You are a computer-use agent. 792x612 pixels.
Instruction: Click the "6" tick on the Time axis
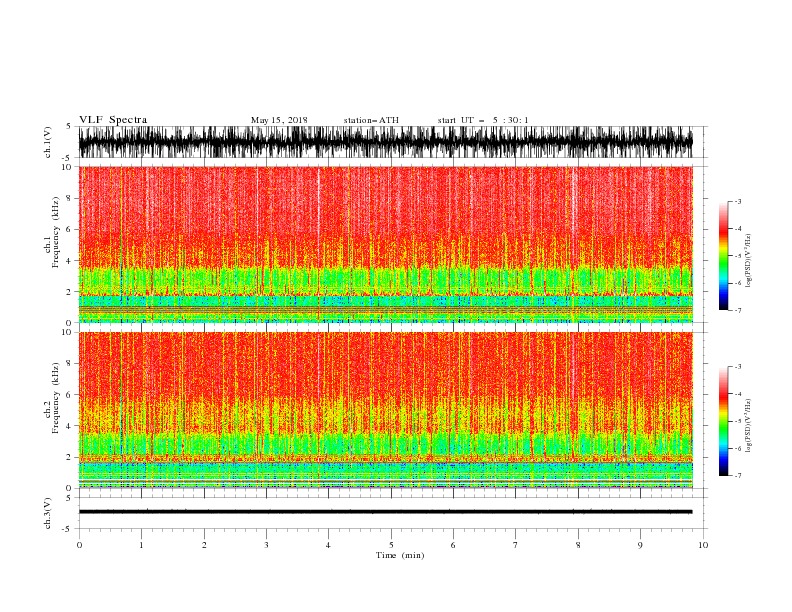[x=453, y=545]
